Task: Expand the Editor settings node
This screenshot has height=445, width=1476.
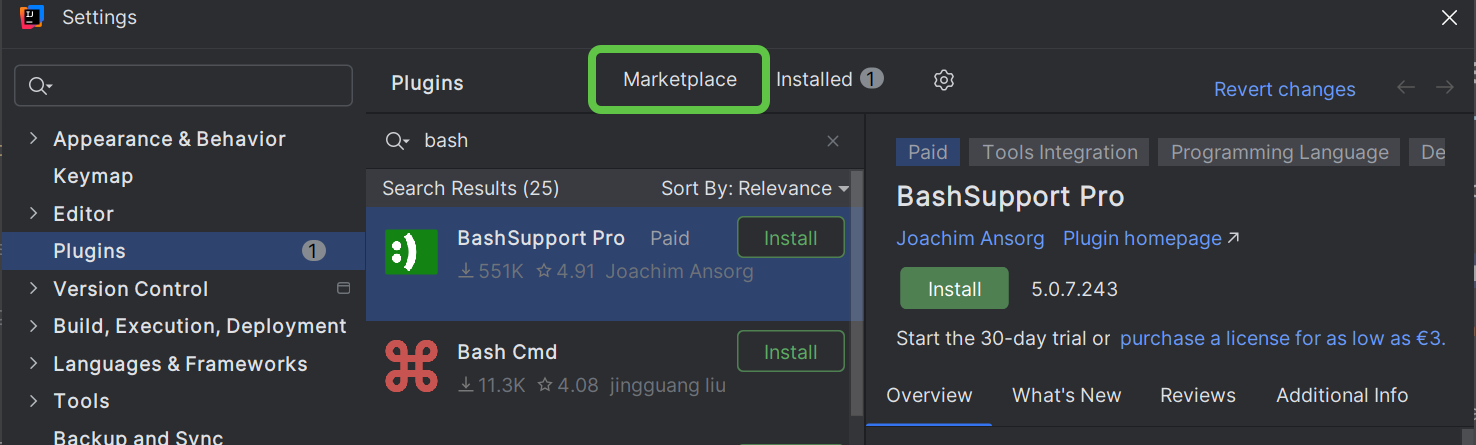Action: coord(34,214)
